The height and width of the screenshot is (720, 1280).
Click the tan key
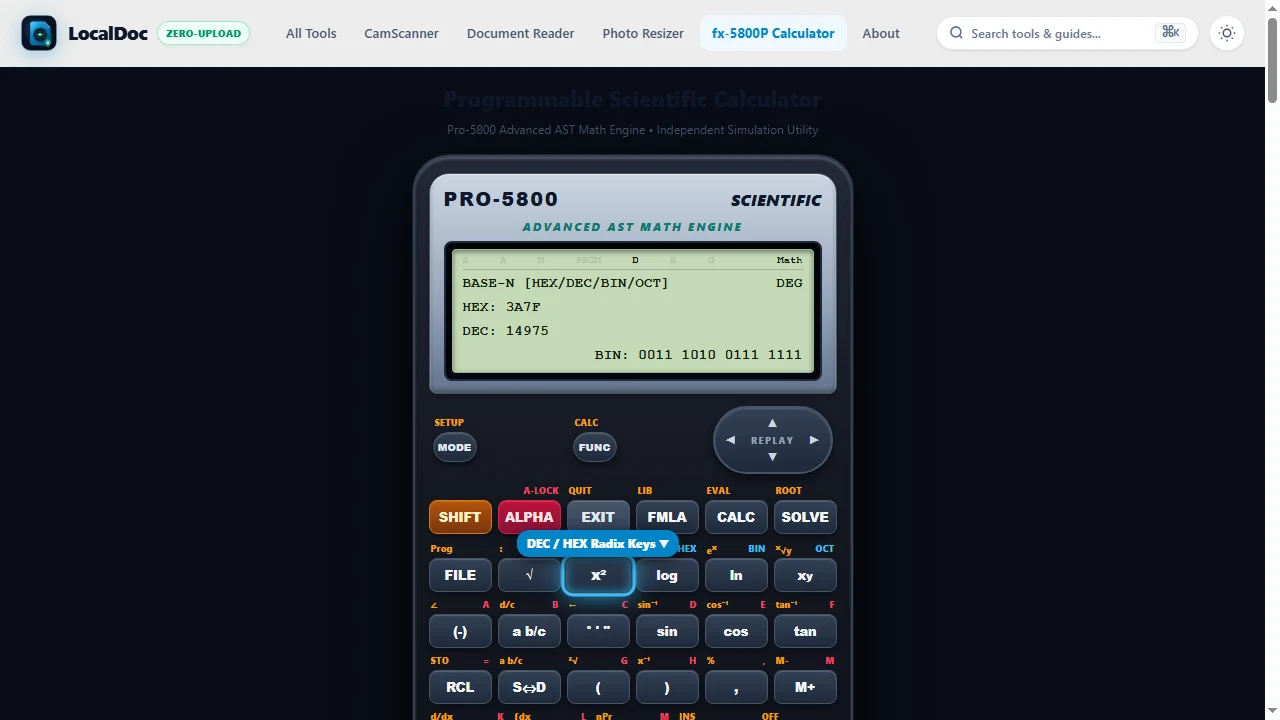805,631
